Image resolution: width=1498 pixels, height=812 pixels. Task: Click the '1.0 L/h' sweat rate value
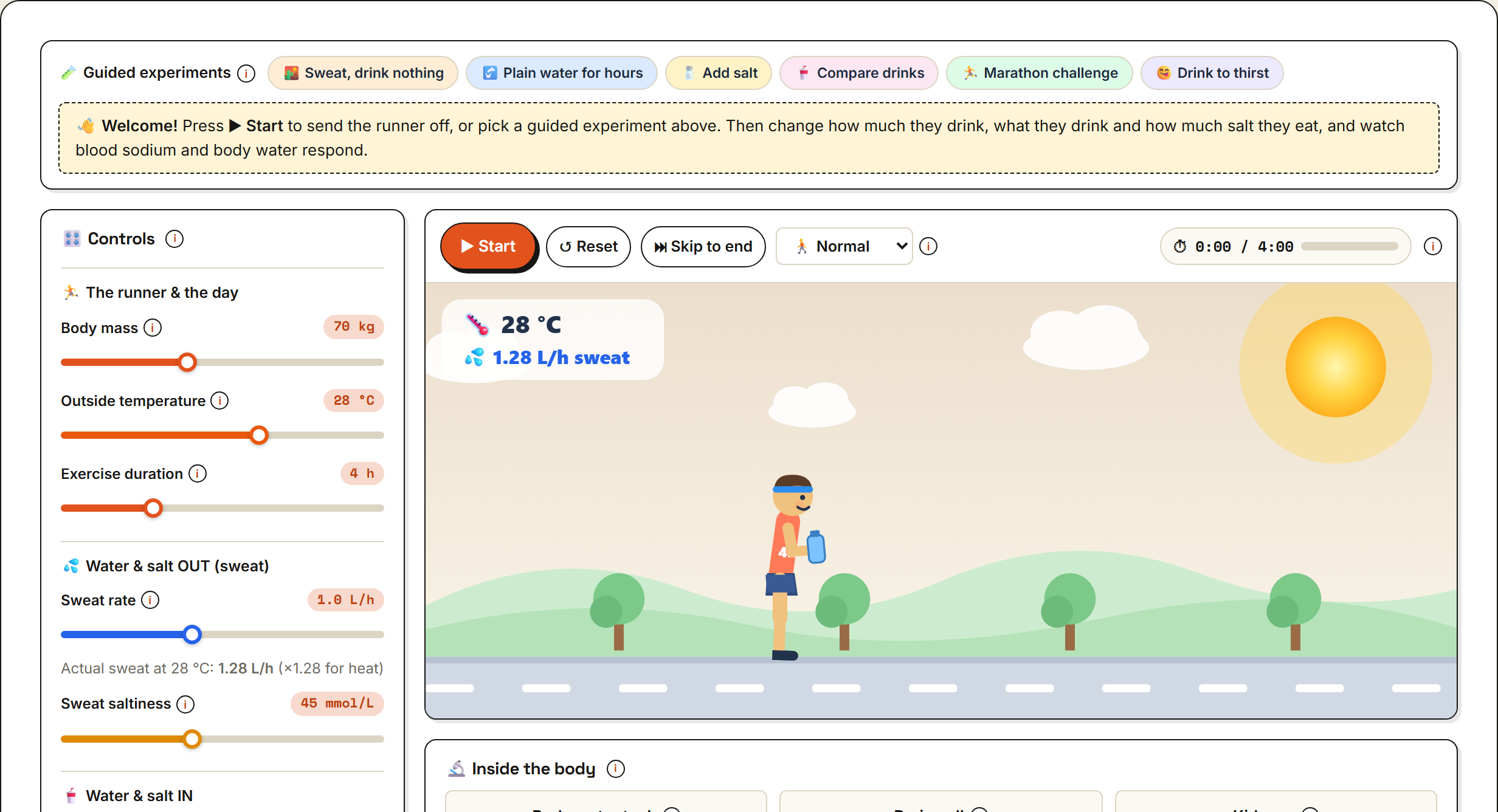(x=346, y=600)
